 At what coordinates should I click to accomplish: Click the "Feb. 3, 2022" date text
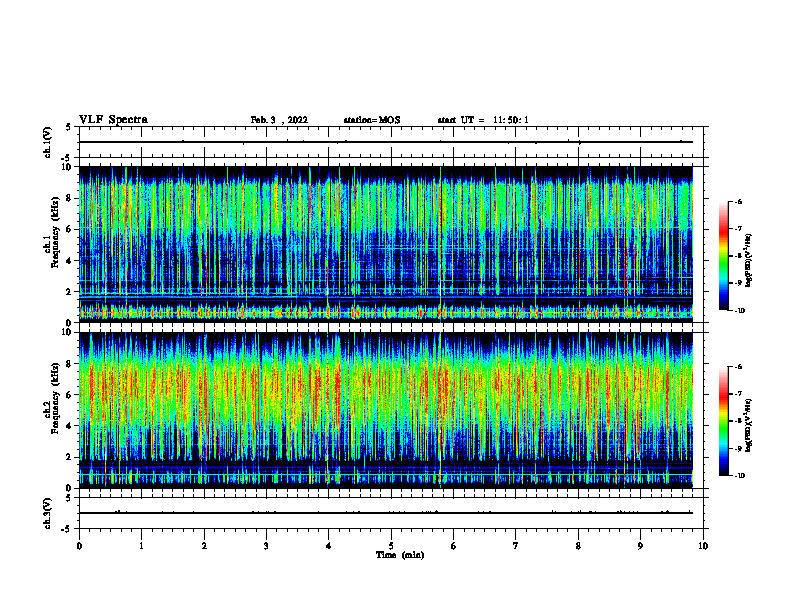(279, 120)
